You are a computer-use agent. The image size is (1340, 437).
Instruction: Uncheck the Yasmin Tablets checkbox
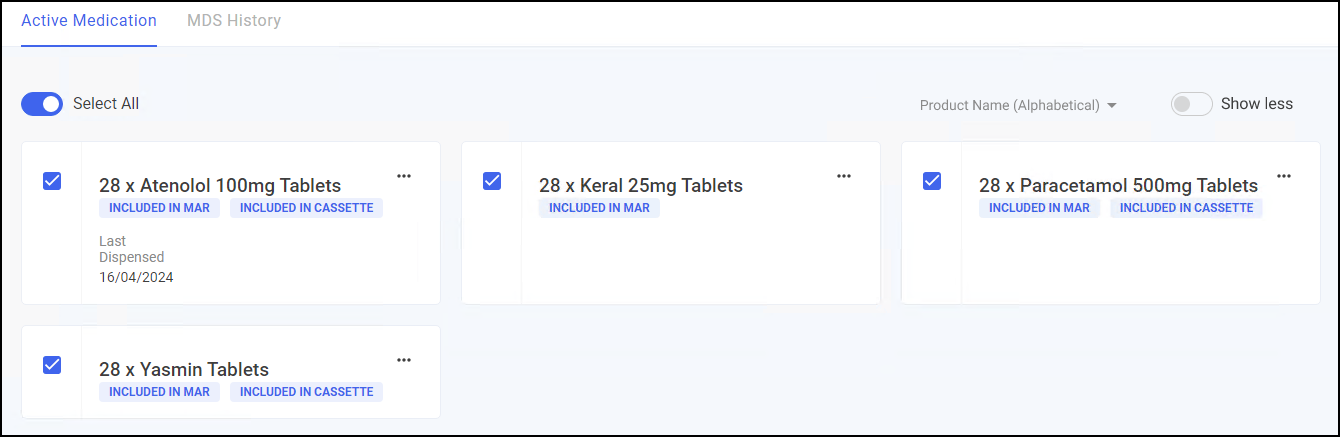[x=52, y=365]
